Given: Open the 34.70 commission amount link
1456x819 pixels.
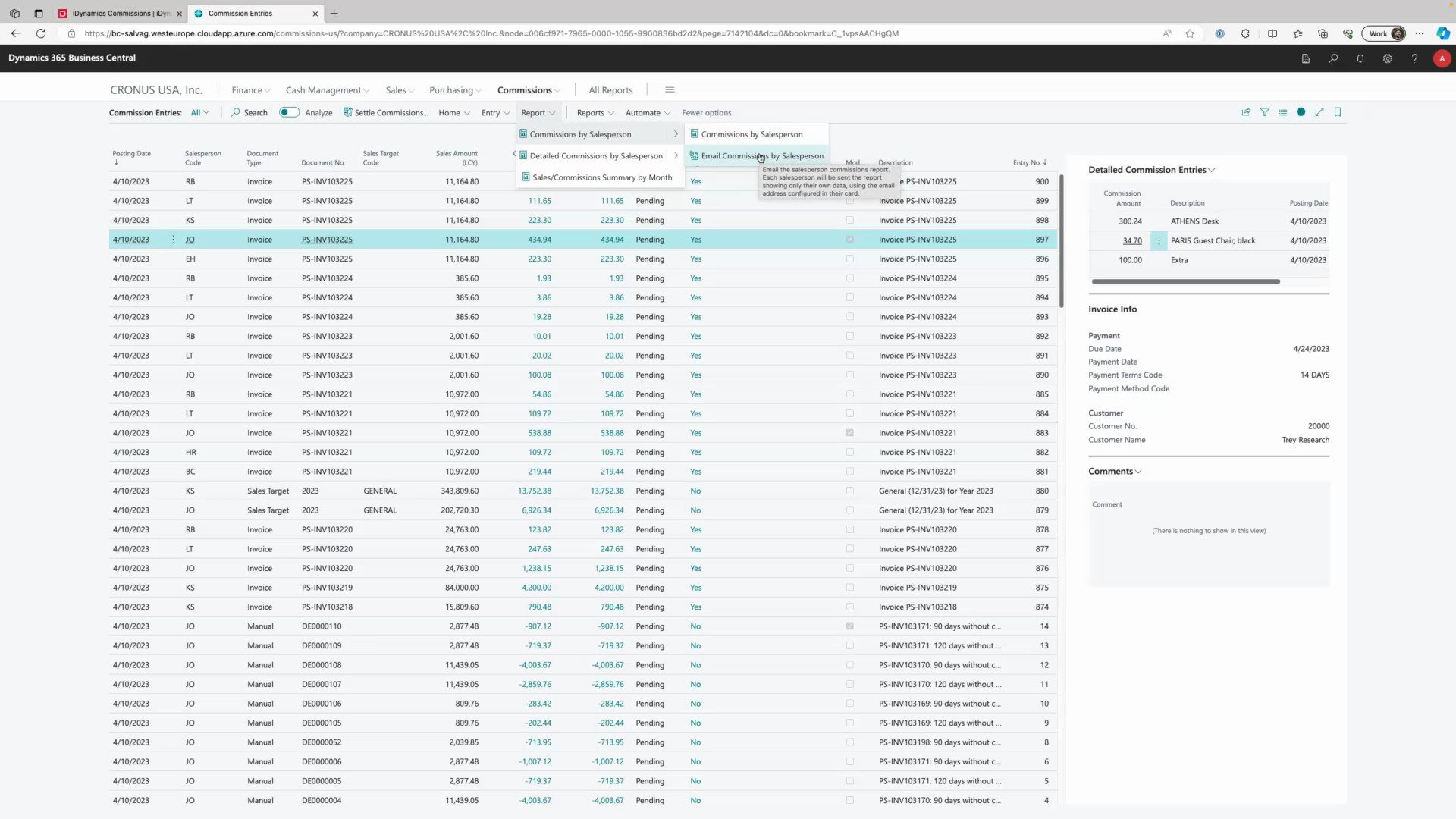Looking at the screenshot, I should [x=1131, y=240].
